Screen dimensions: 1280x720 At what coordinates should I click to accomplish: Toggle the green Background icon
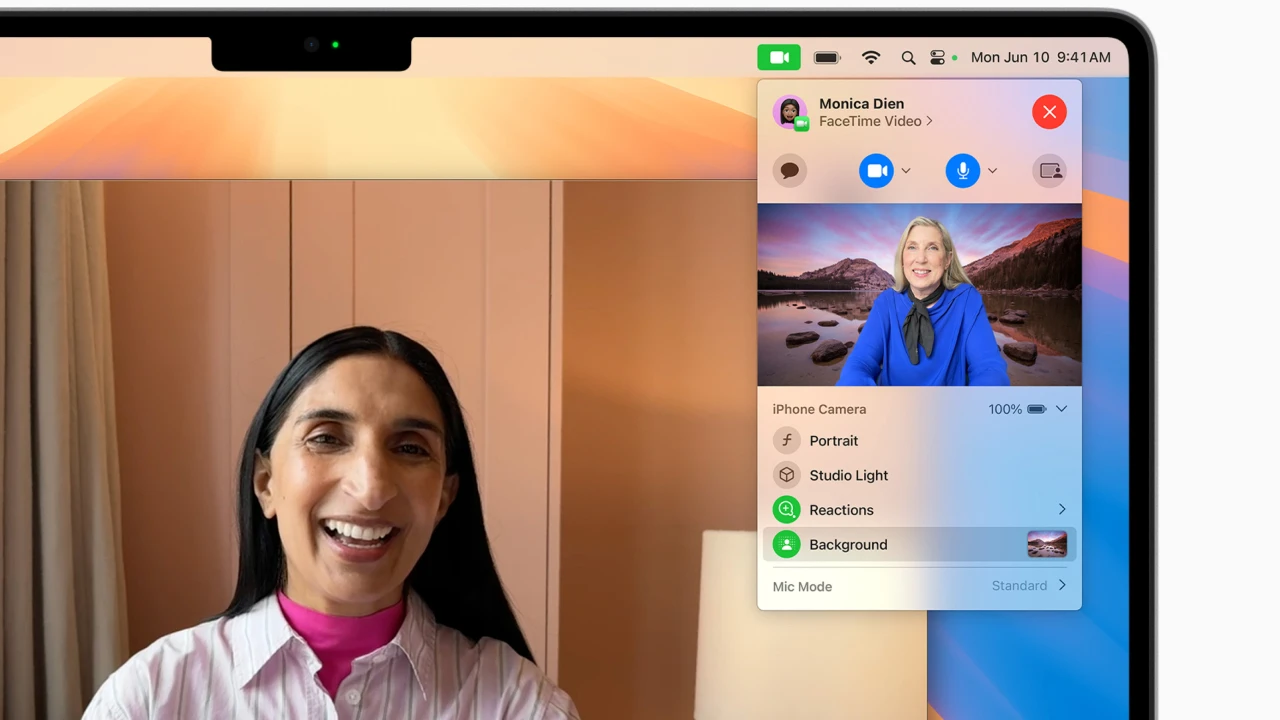[787, 545]
